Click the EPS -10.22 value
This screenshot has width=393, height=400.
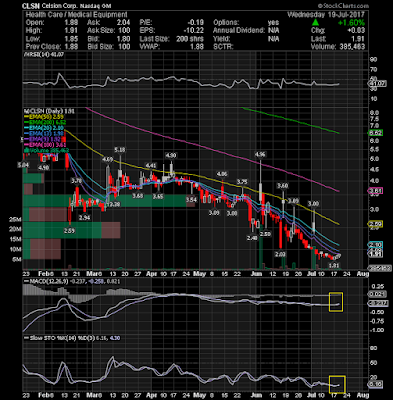(x=194, y=31)
